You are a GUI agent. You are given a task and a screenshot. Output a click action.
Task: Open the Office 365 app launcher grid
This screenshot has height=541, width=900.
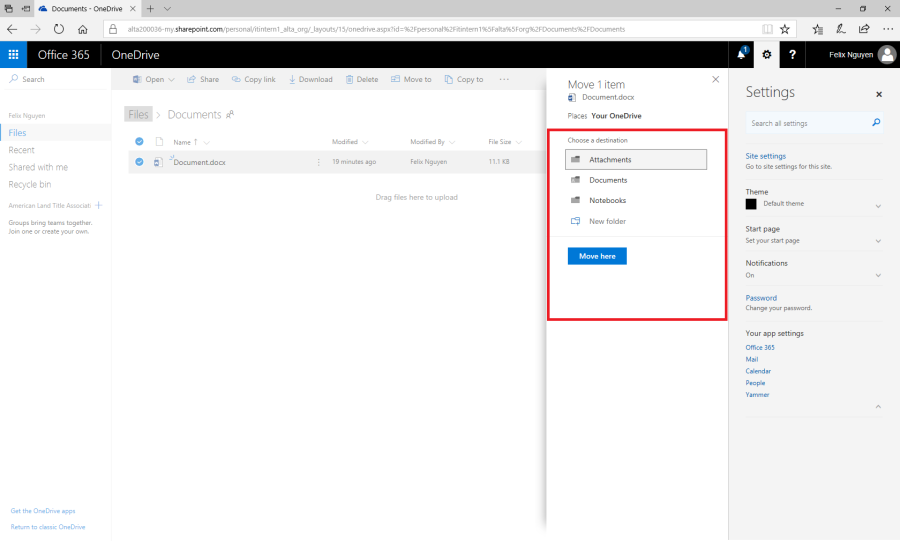13,55
